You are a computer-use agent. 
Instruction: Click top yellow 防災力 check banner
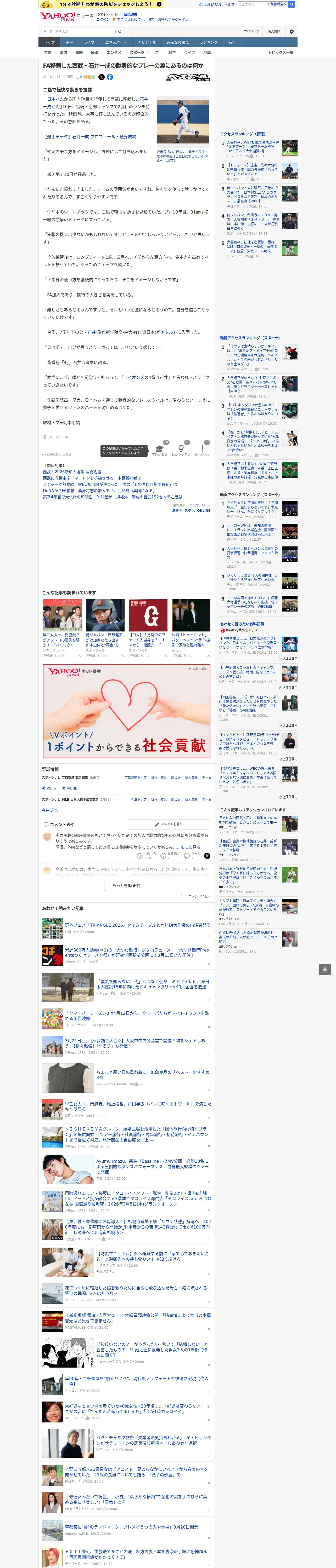click(101, 4)
